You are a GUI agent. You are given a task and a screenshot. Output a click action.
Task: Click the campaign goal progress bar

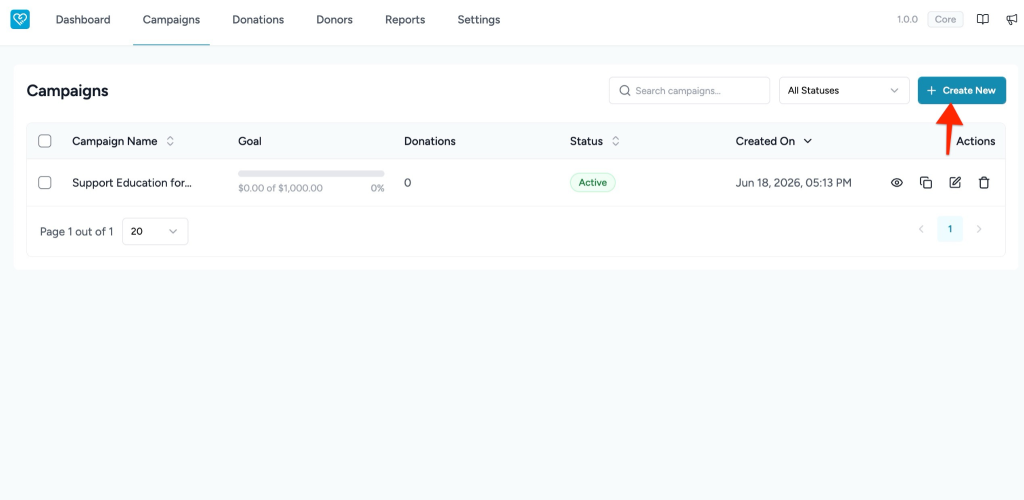coord(311,174)
